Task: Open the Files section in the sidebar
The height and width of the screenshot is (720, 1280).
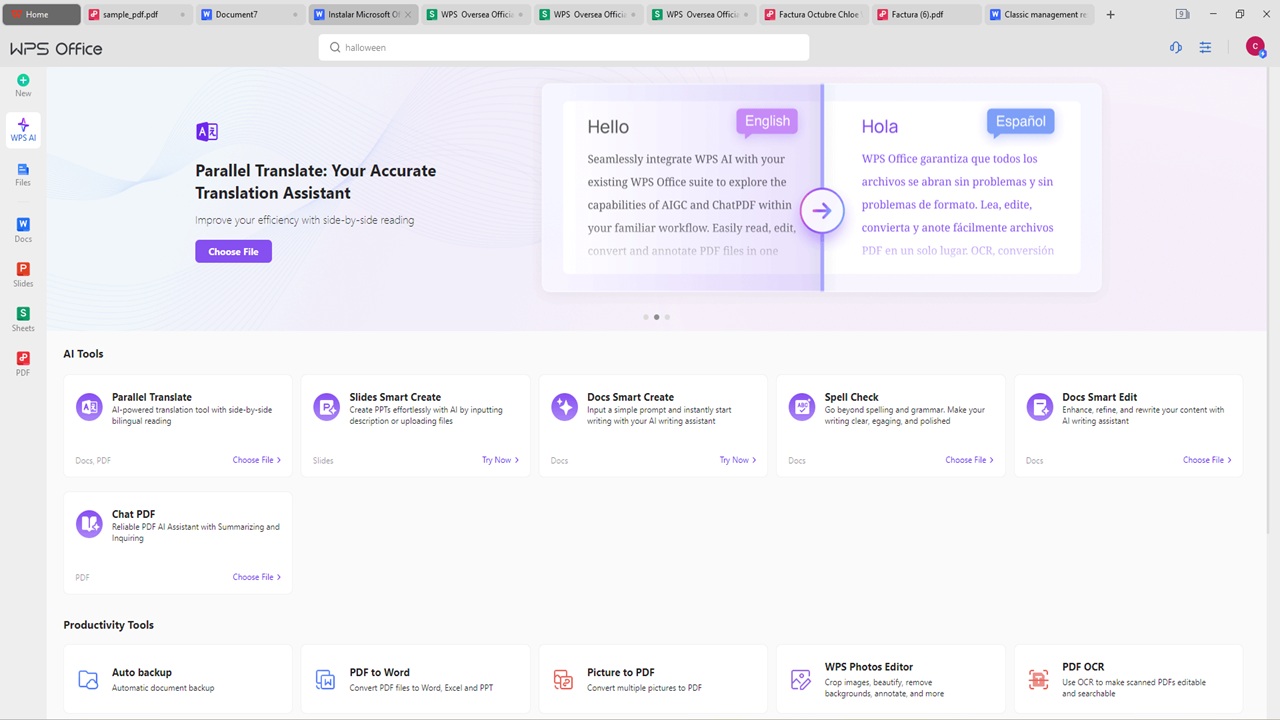Action: (22, 175)
